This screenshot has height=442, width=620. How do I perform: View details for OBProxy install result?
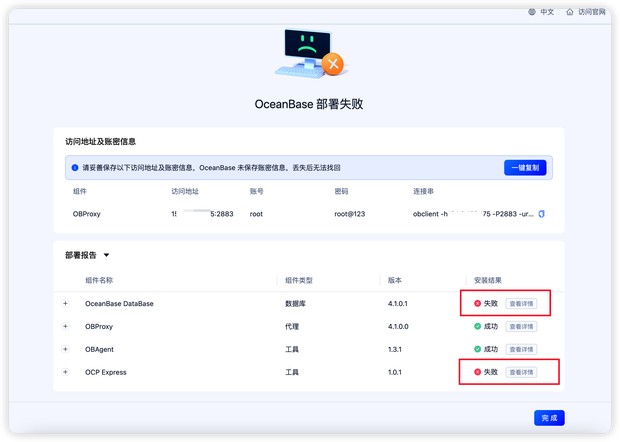521,327
